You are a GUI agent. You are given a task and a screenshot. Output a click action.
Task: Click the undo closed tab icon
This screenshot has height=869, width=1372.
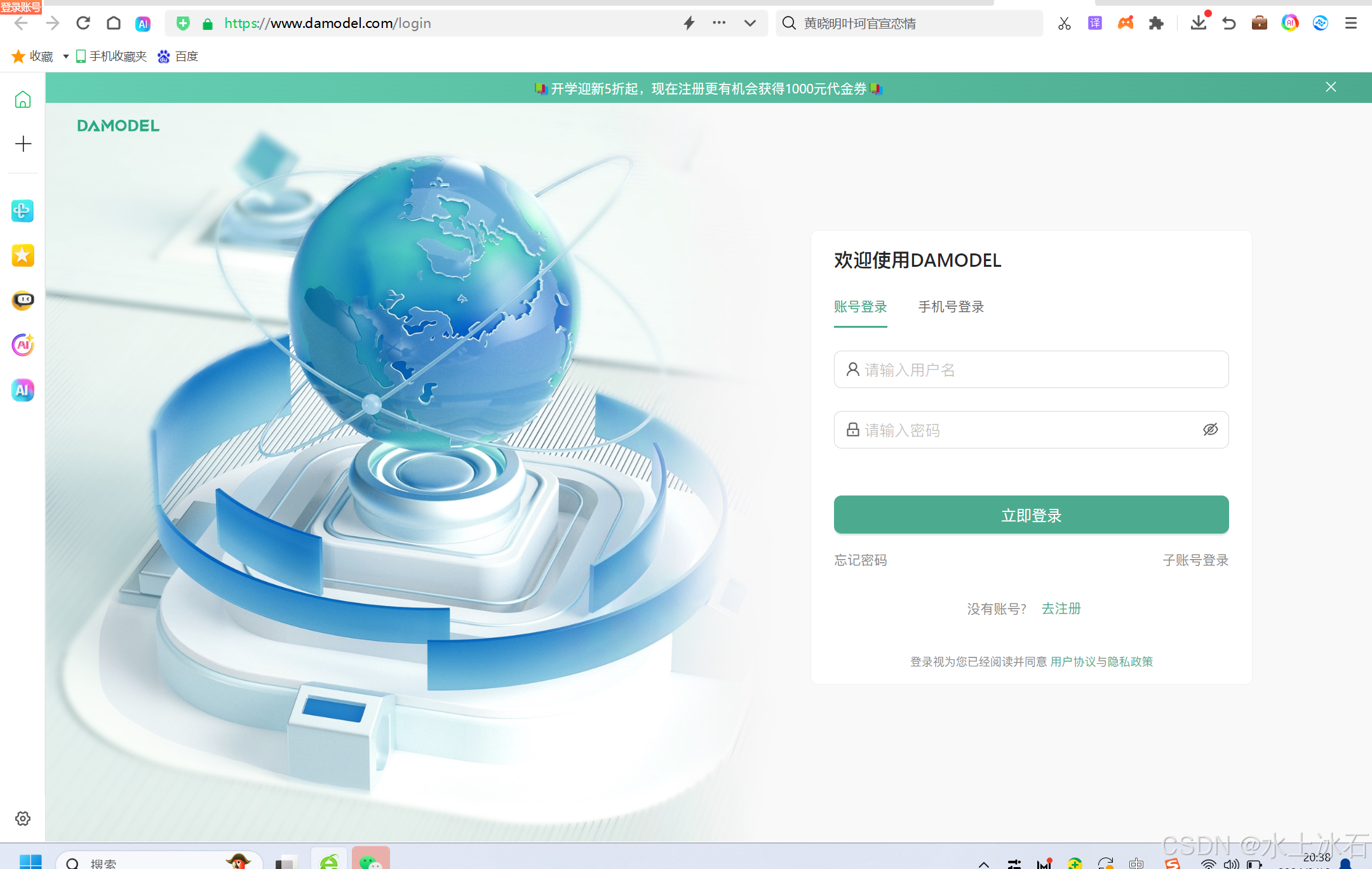point(1229,24)
